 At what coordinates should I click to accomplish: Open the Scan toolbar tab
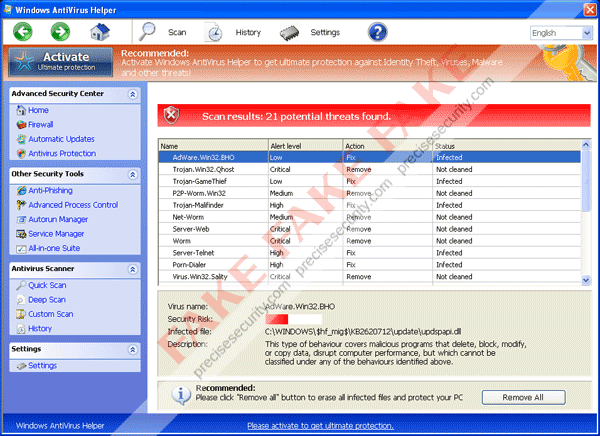(x=177, y=33)
